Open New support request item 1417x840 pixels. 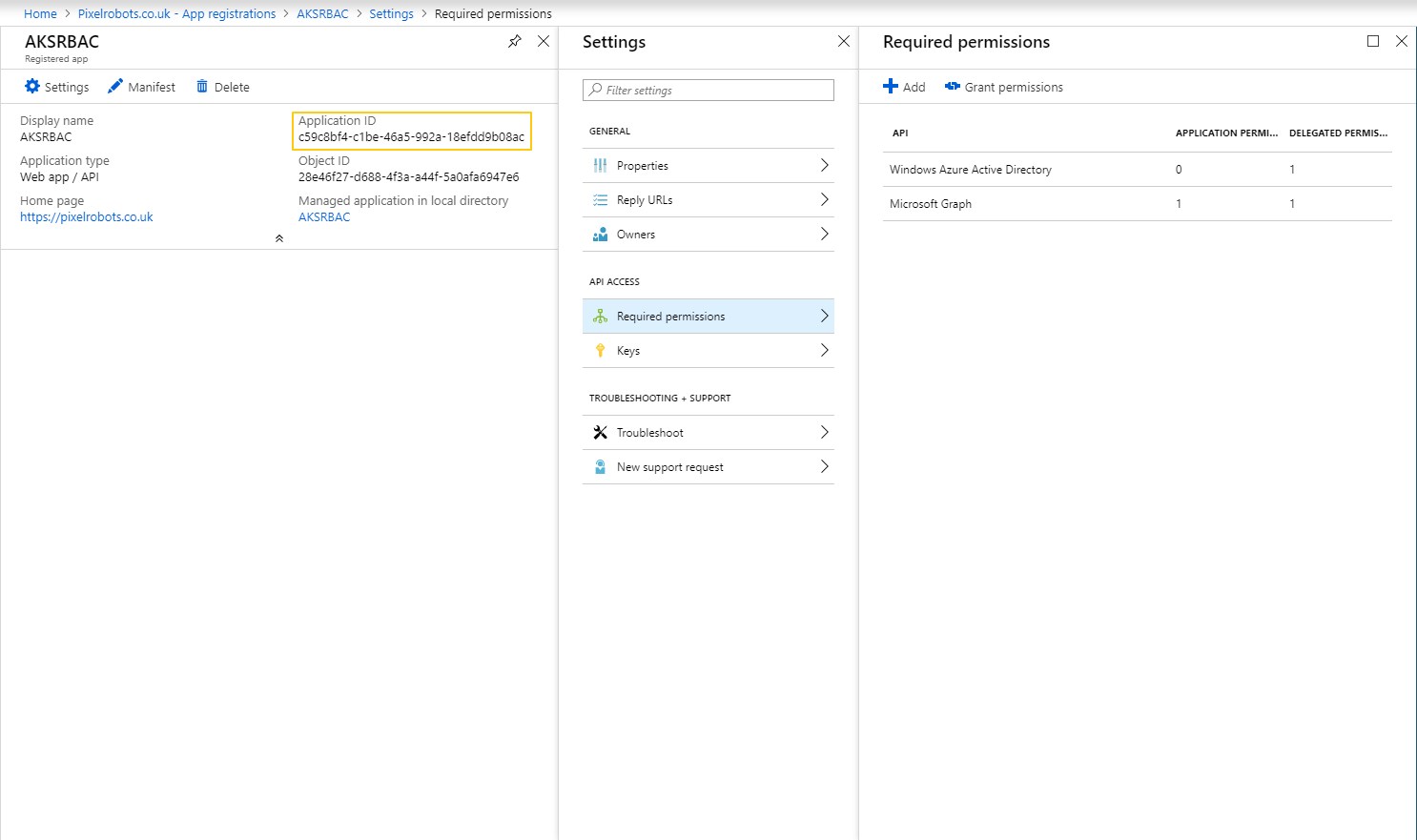[669, 467]
